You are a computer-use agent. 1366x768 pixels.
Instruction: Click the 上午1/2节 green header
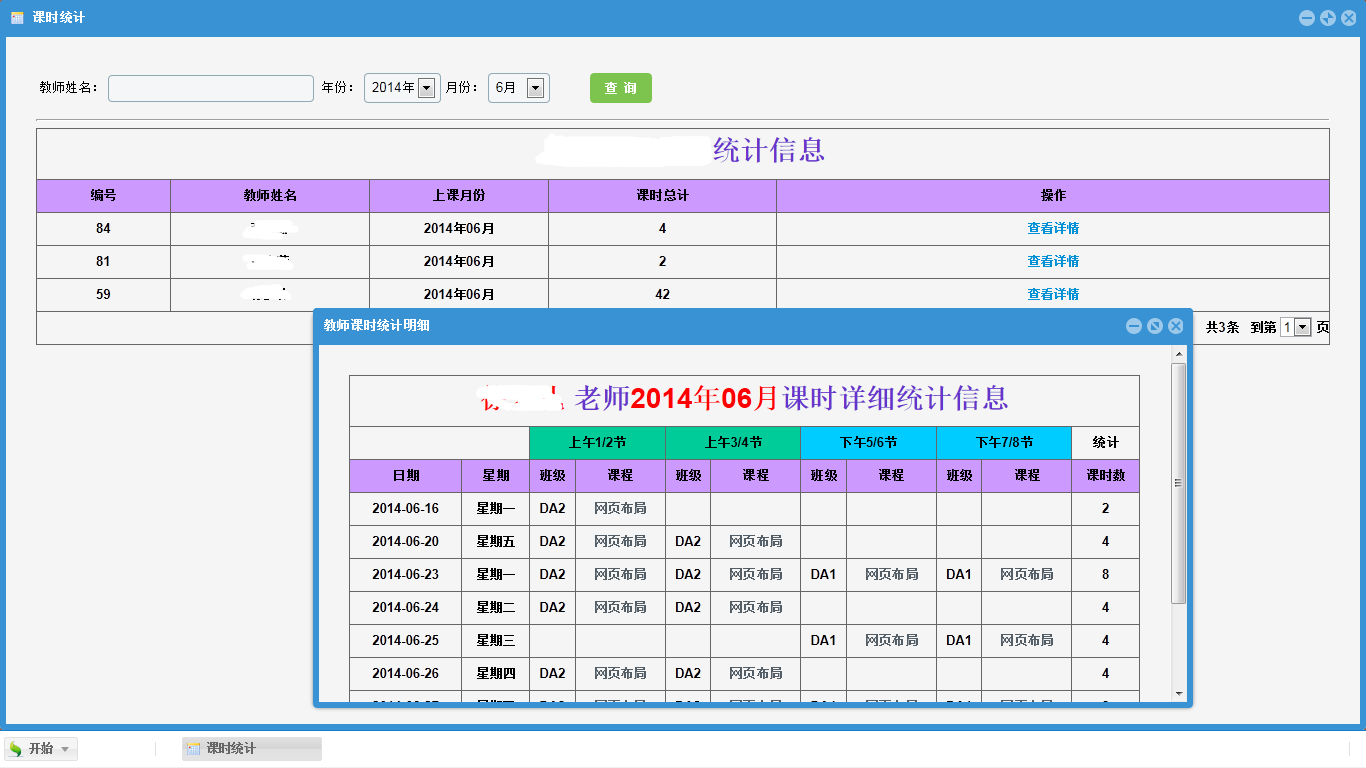pos(597,443)
